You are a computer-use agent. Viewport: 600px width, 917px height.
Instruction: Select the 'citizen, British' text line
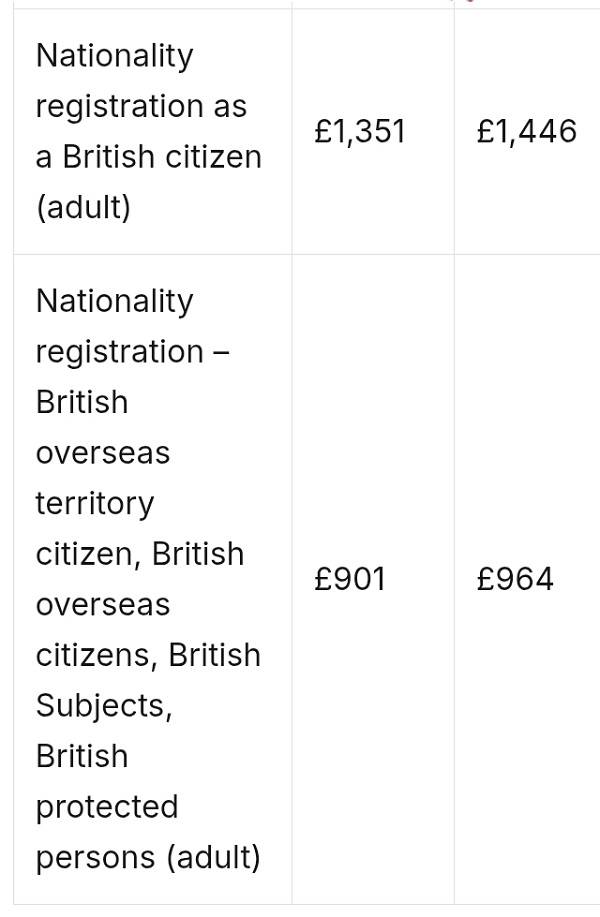139,554
